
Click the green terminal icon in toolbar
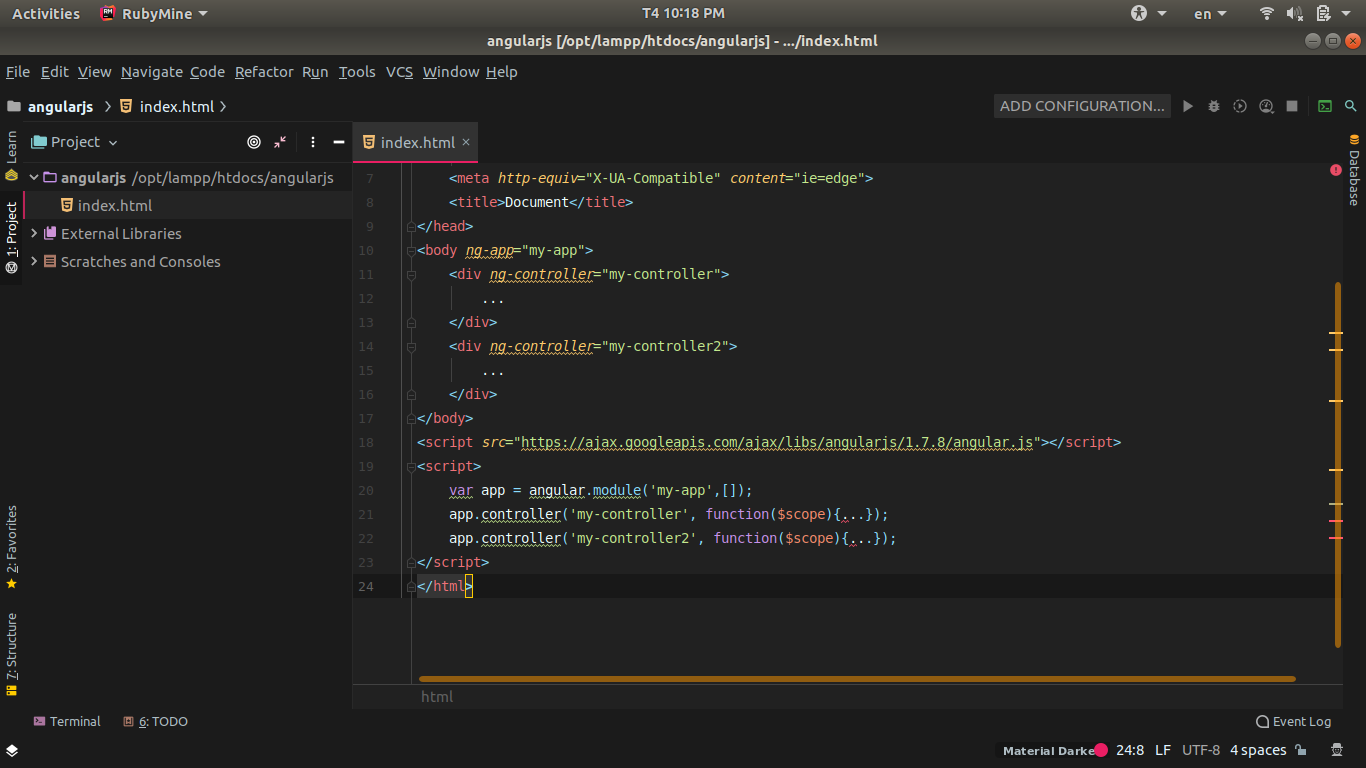[1325, 106]
